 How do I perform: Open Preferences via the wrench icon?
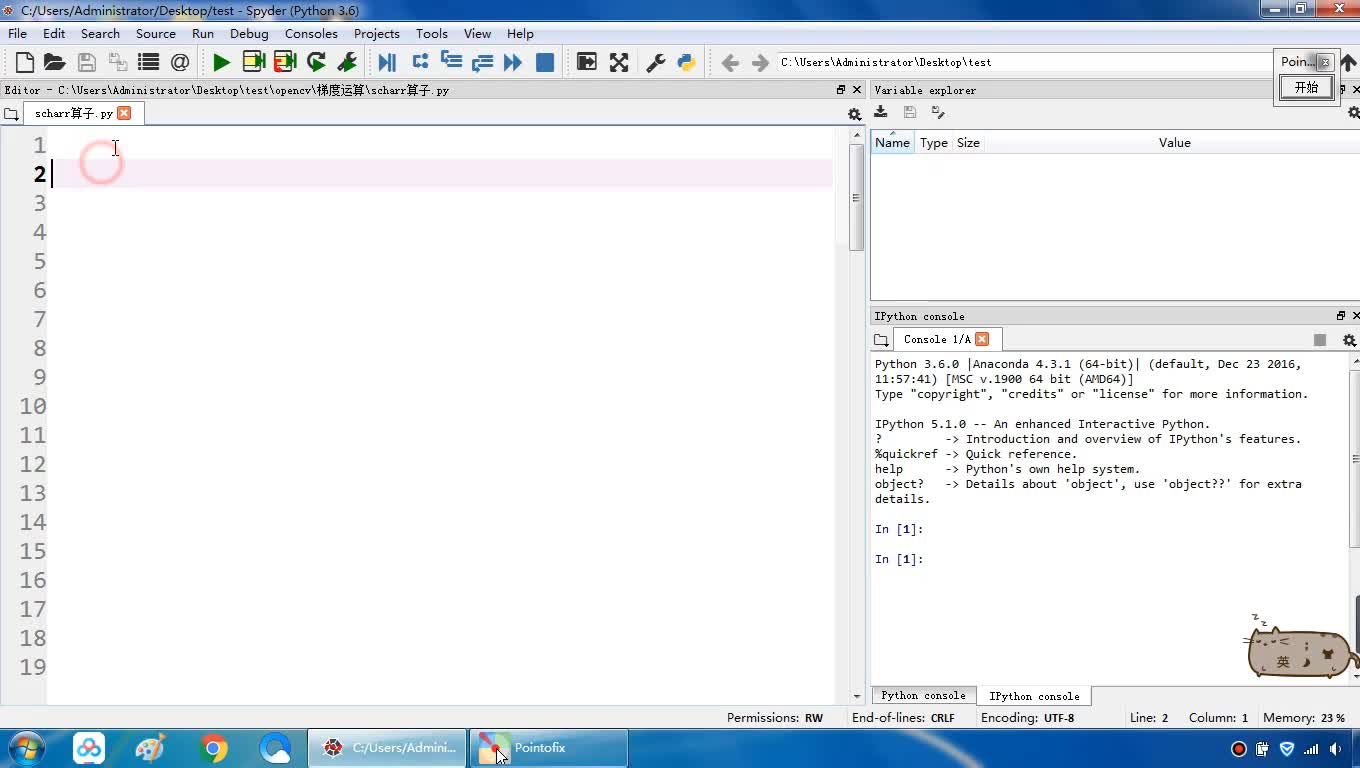(656, 62)
